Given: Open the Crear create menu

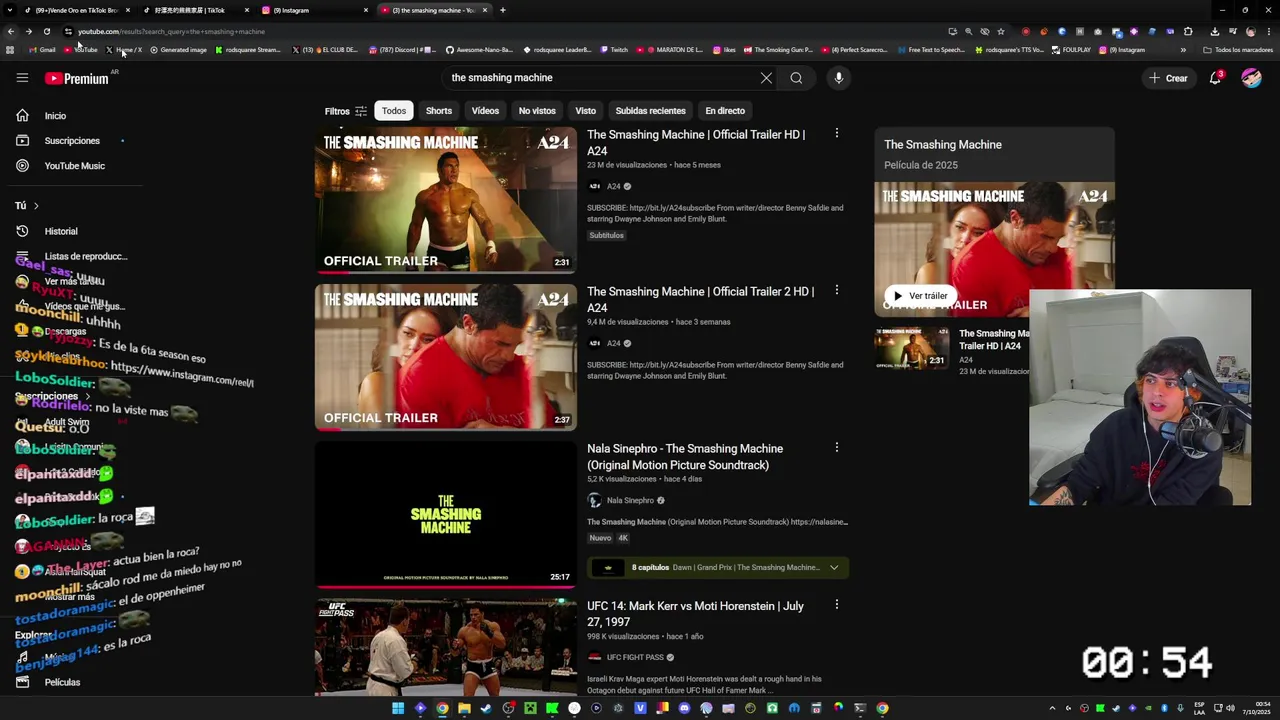Looking at the screenshot, I should click(1168, 78).
